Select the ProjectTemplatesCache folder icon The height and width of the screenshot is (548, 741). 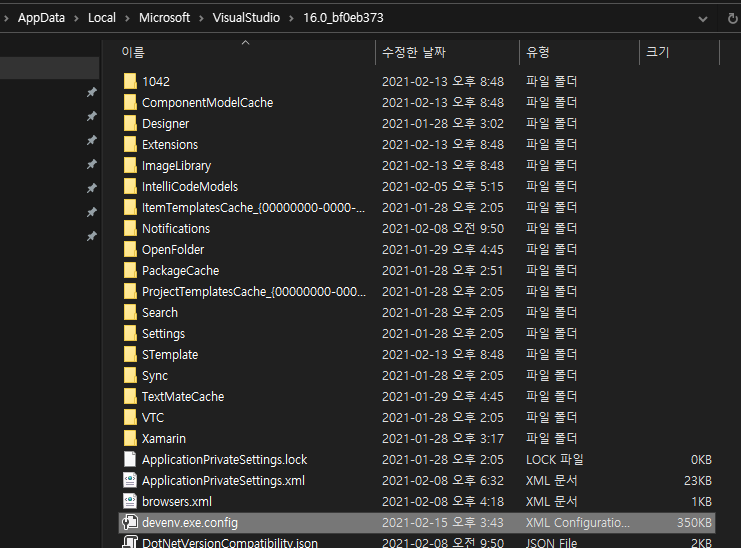130,291
